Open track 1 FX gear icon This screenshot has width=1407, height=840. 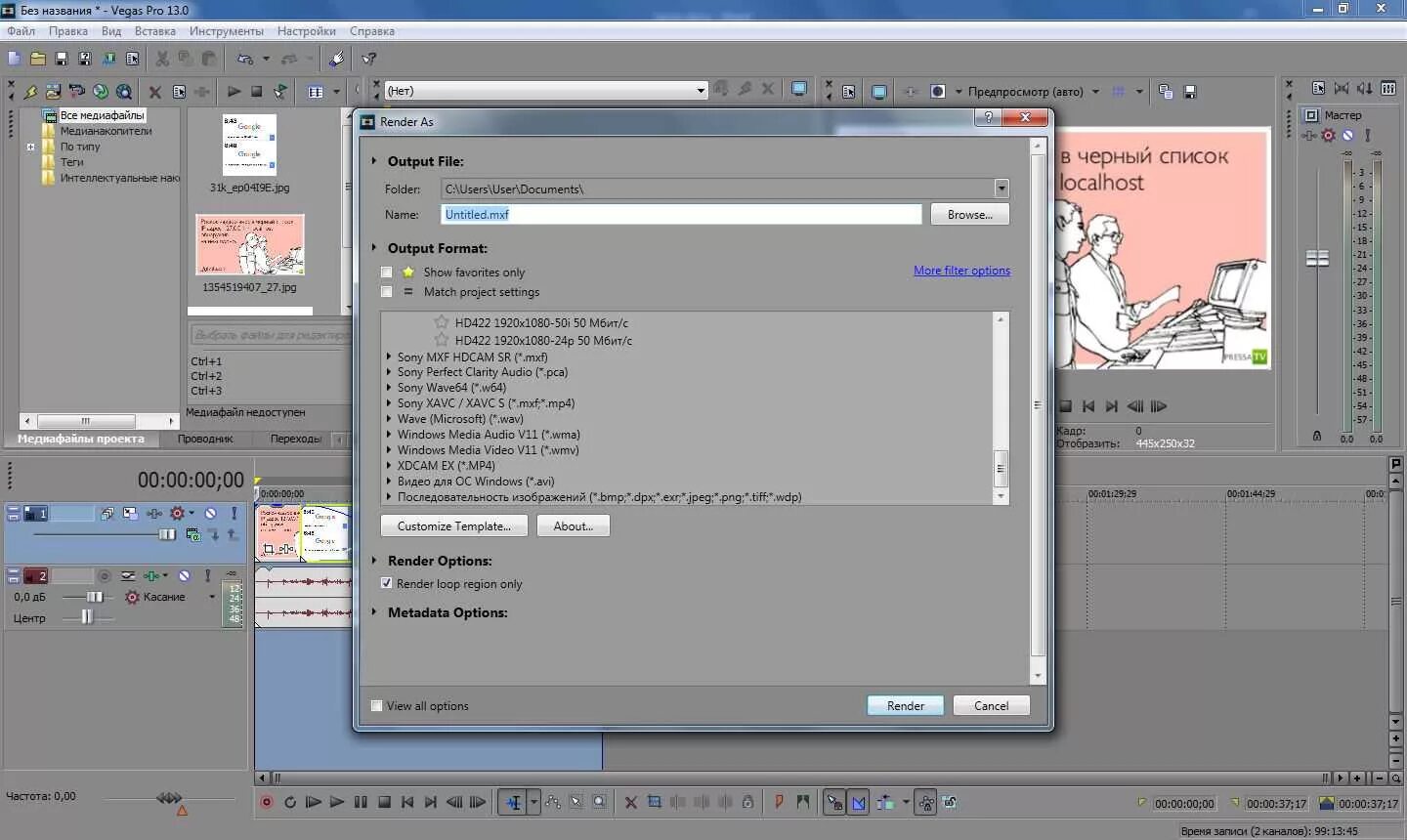(x=177, y=513)
